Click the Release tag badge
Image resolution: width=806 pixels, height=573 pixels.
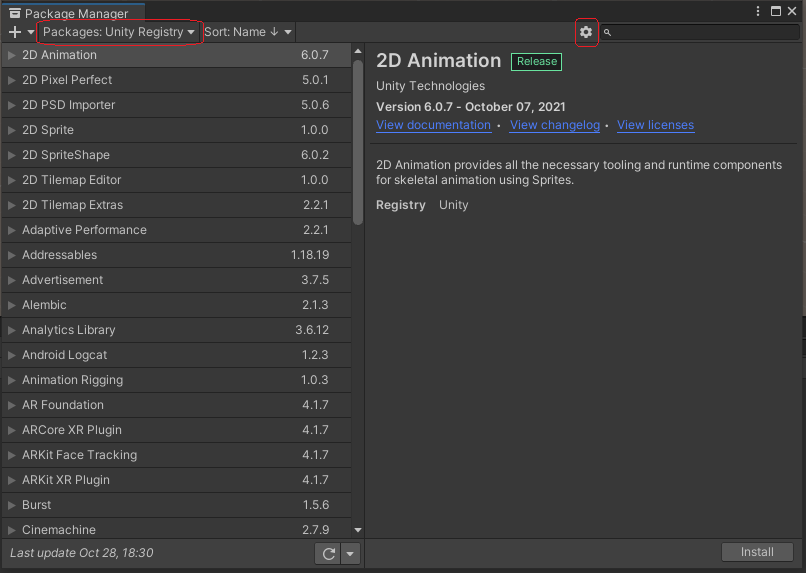click(537, 61)
